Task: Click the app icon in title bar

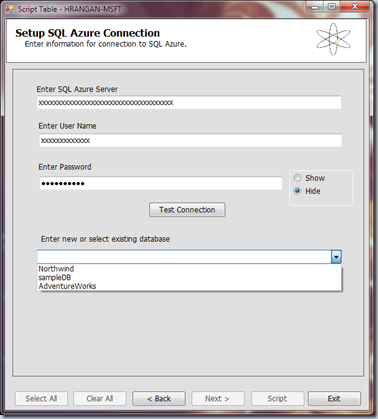Action: pyautogui.click(x=10, y=9)
